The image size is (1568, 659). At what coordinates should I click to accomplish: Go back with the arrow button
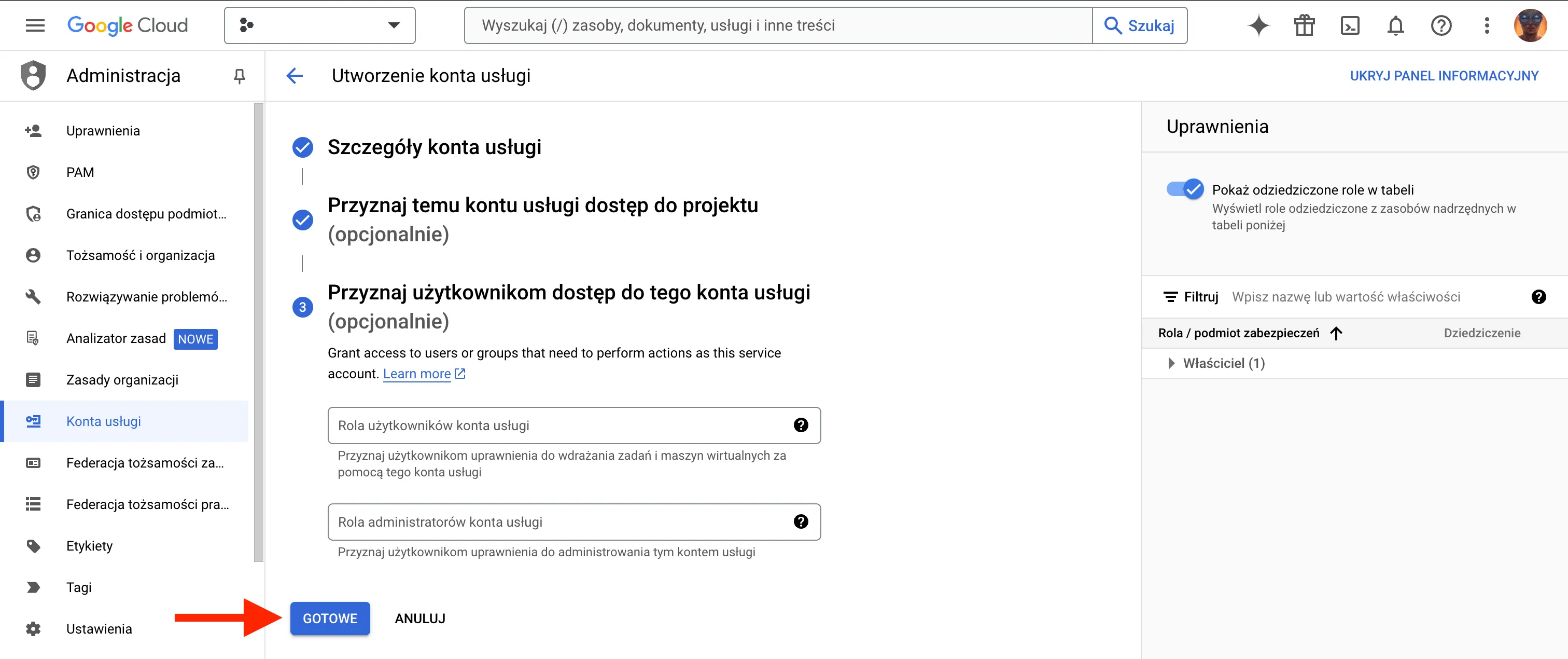coord(295,76)
